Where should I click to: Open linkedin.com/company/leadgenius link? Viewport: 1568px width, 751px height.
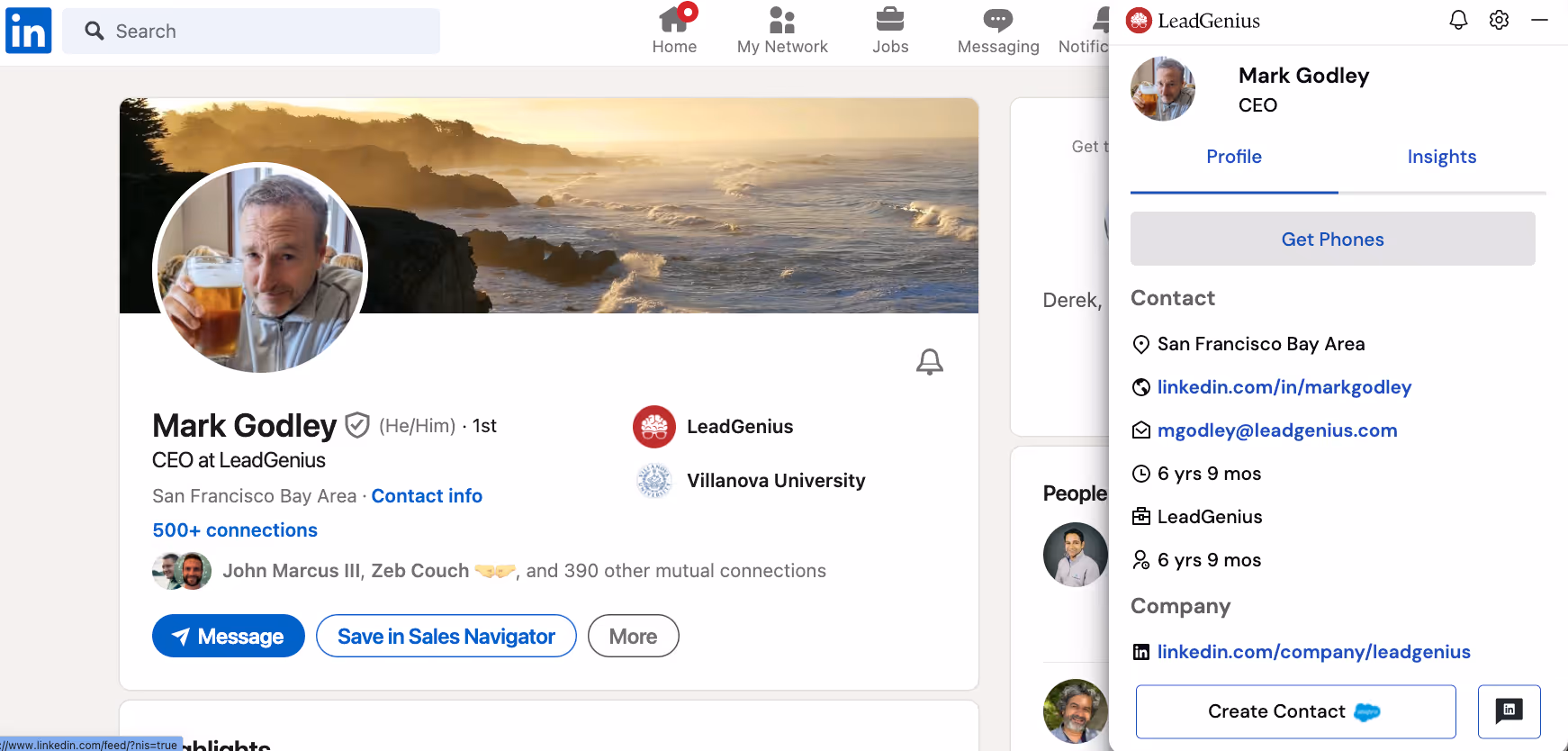click(x=1314, y=652)
